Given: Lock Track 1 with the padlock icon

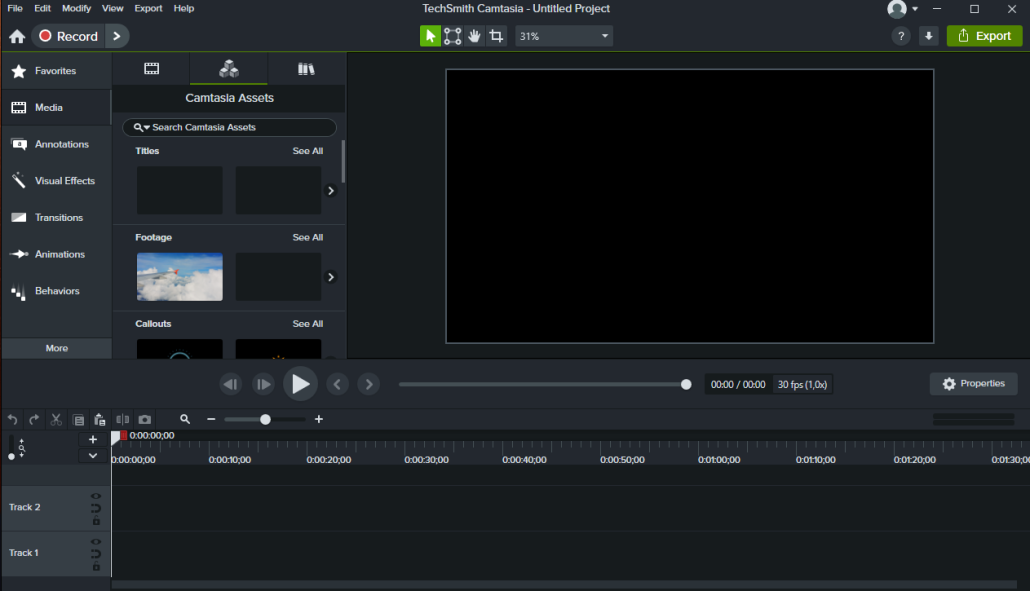Looking at the screenshot, I should (96, 566).
